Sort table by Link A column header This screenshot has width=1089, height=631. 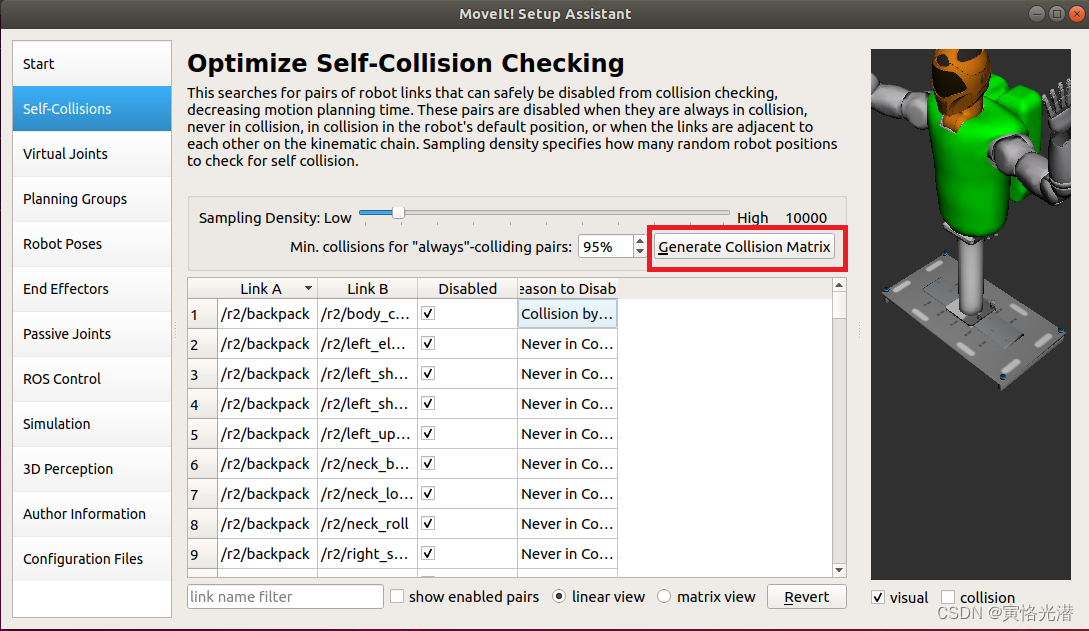click(x=267, y=289)
